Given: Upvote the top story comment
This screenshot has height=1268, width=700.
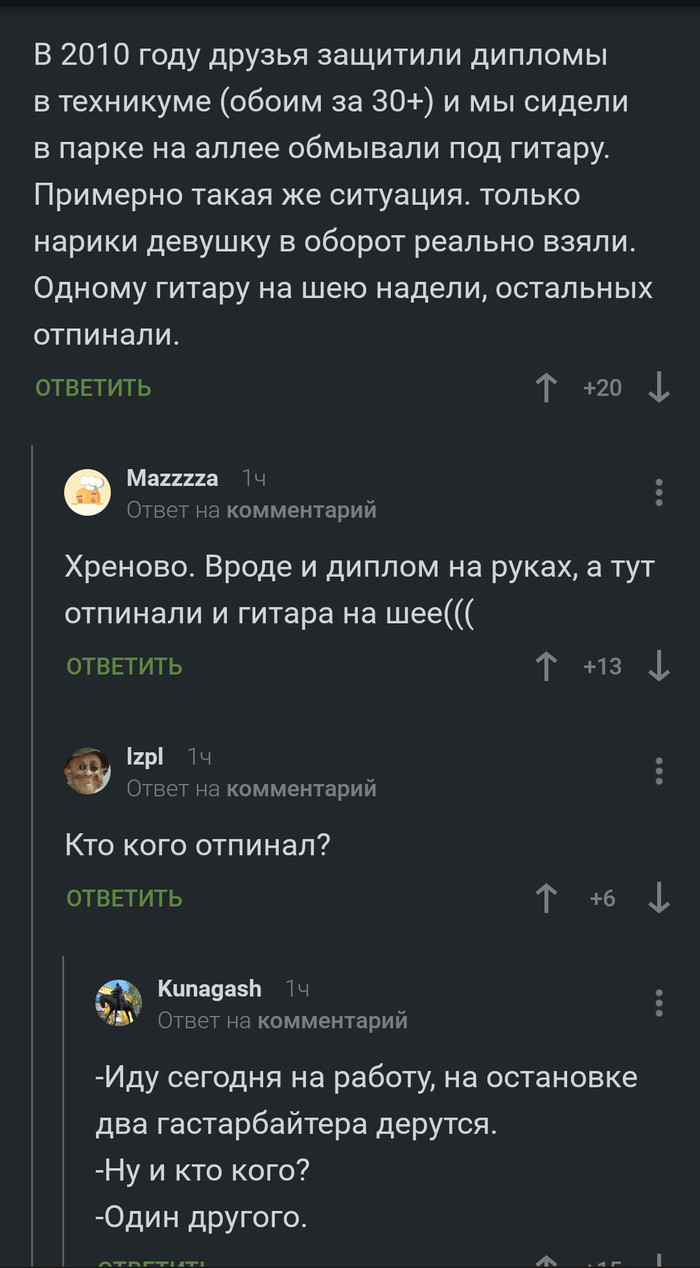Looking at the screenshot, I should [545, 387].
